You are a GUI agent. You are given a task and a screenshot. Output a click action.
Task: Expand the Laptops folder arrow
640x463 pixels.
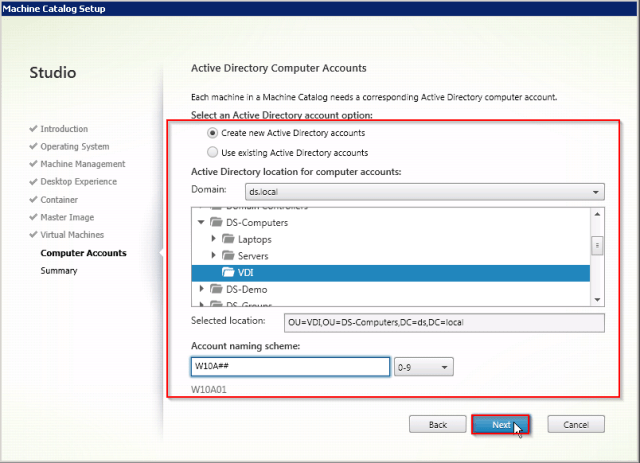(214, 240)
